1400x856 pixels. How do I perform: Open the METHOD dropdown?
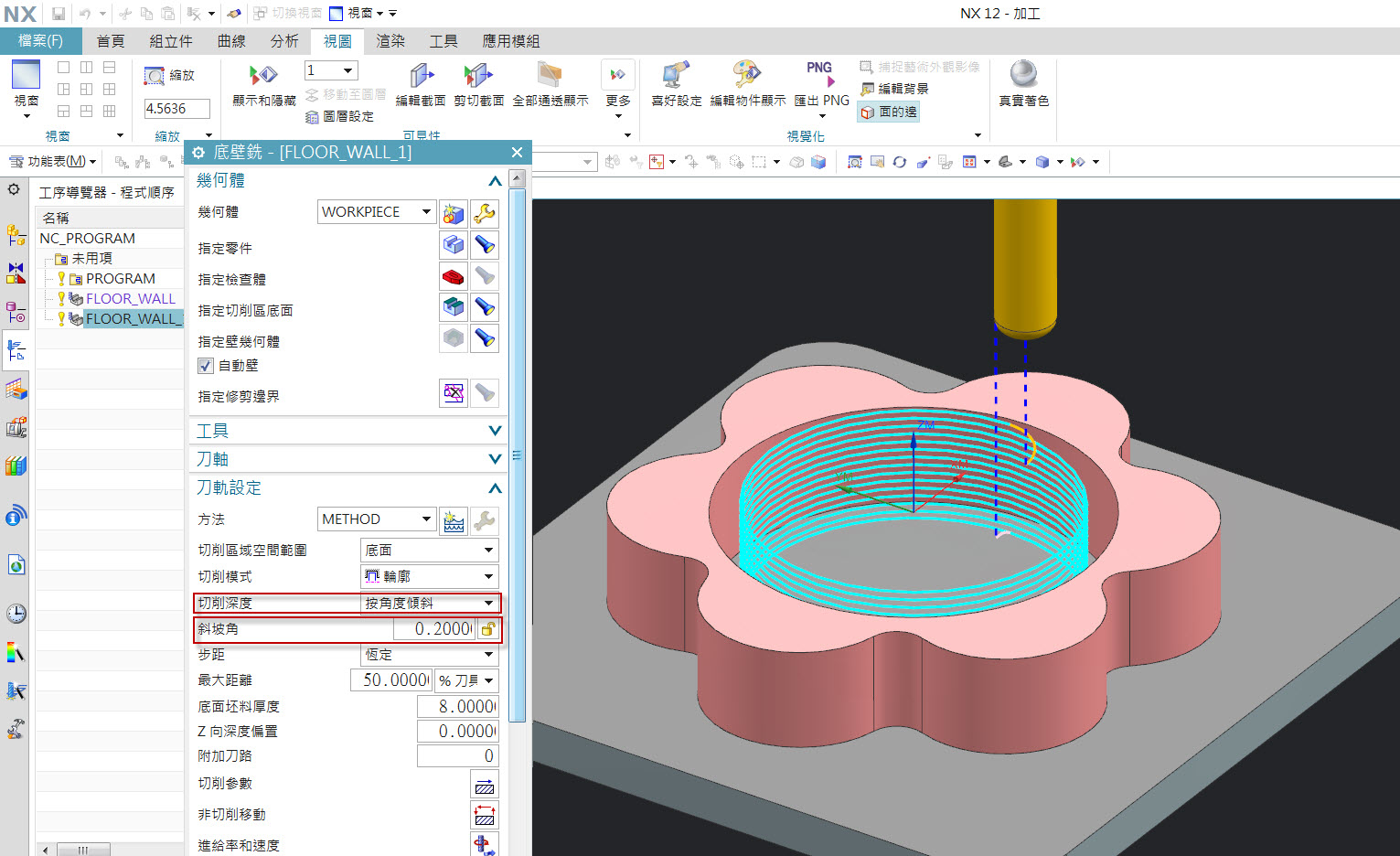tap(376, 519)
